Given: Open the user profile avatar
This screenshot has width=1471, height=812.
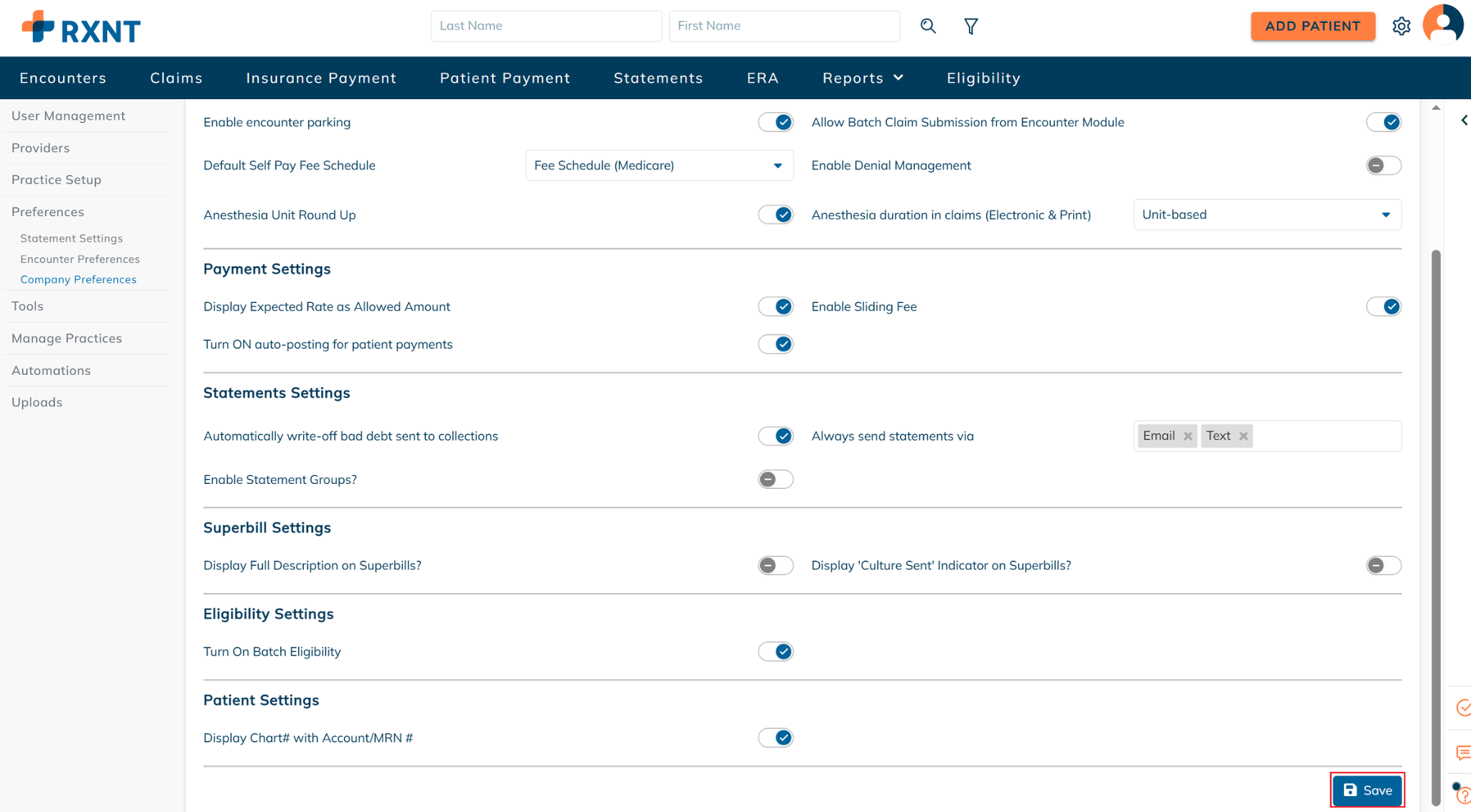Looking at the screenshot, I should tap(1442, 25).
